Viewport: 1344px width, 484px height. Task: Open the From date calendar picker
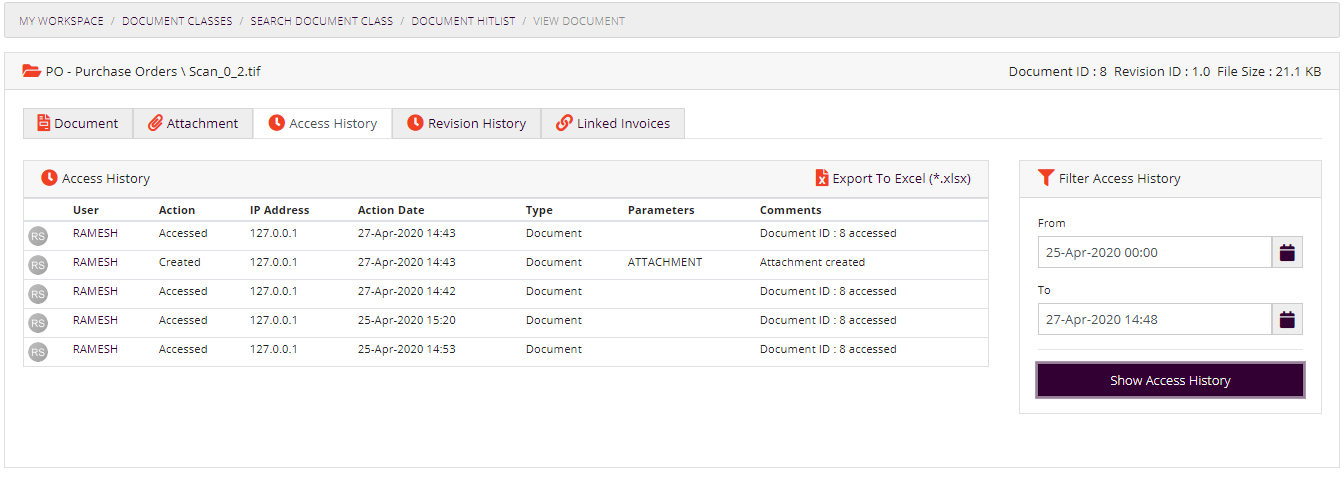click(x=1287, y=252)
